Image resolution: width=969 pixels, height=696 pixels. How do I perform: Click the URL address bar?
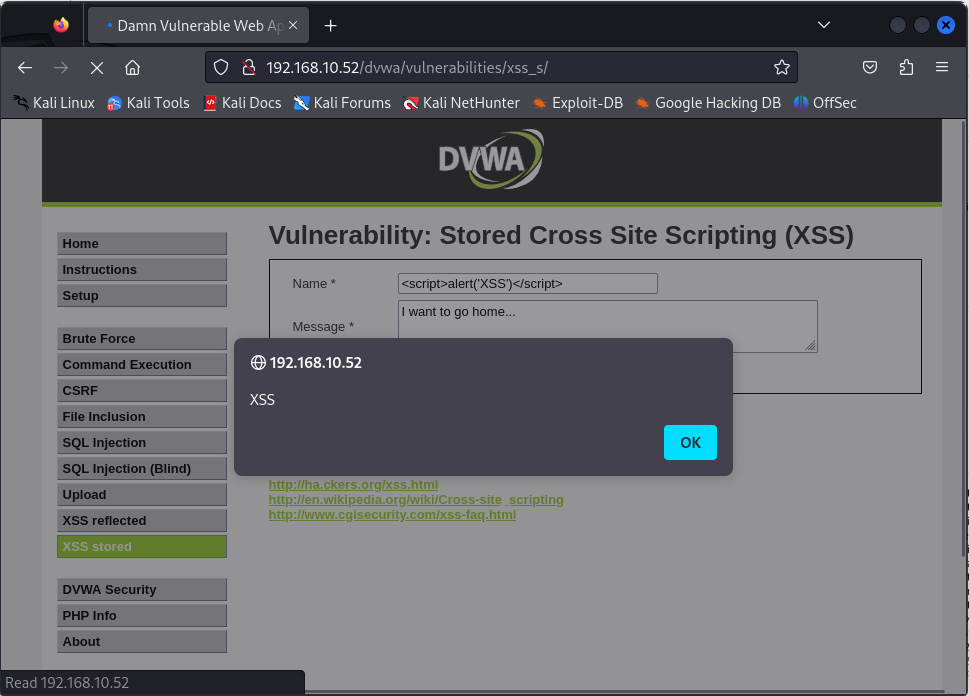click(501, 67)
